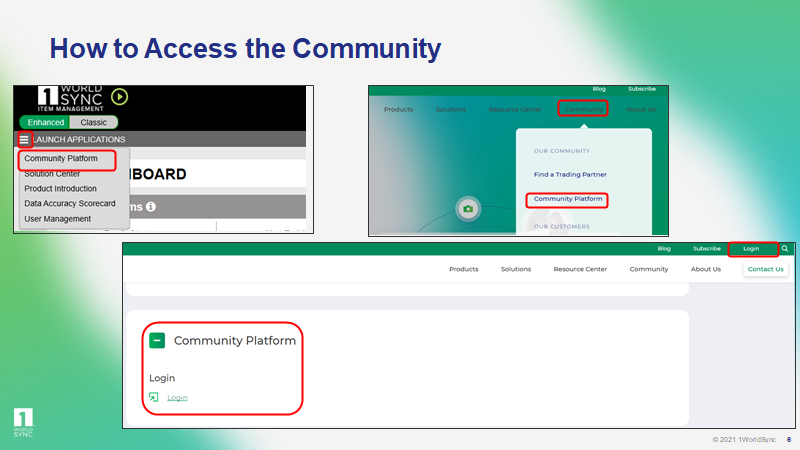Click Products in the upper website navigation
Image resolution: width=800 pixels, height=450 pixels.
[x=398, y=109]
